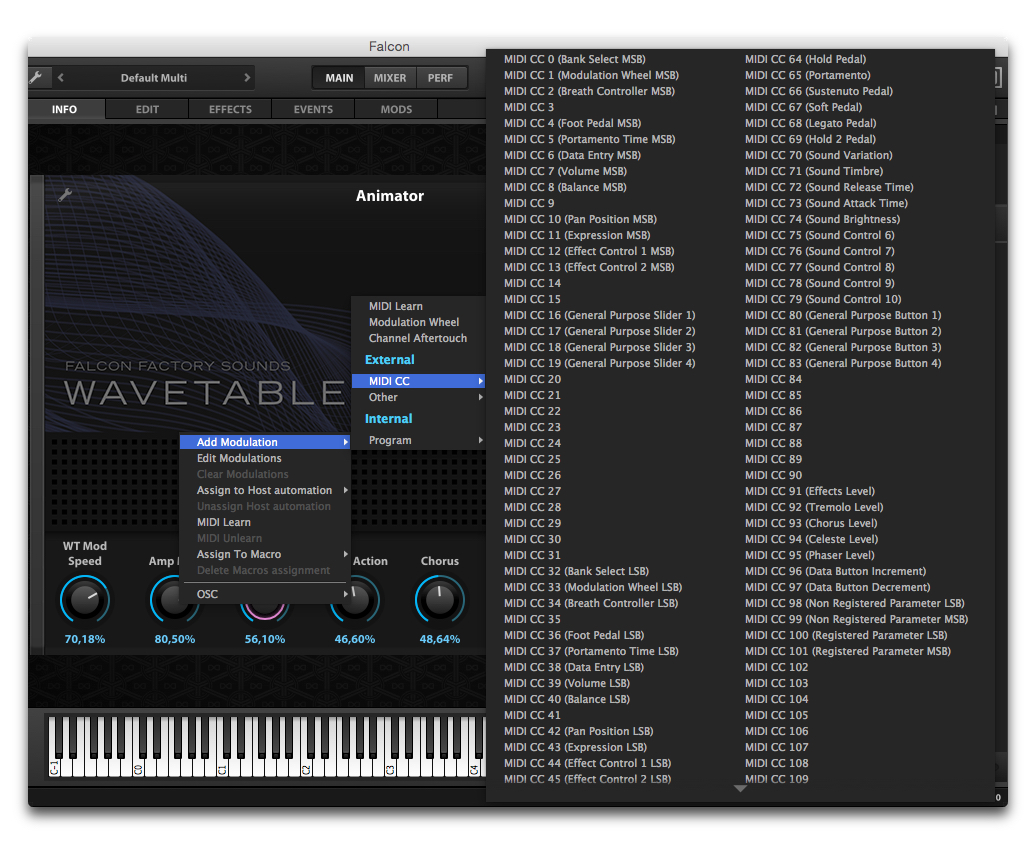Click the Action value 46,60%

(x=355, y=639)
